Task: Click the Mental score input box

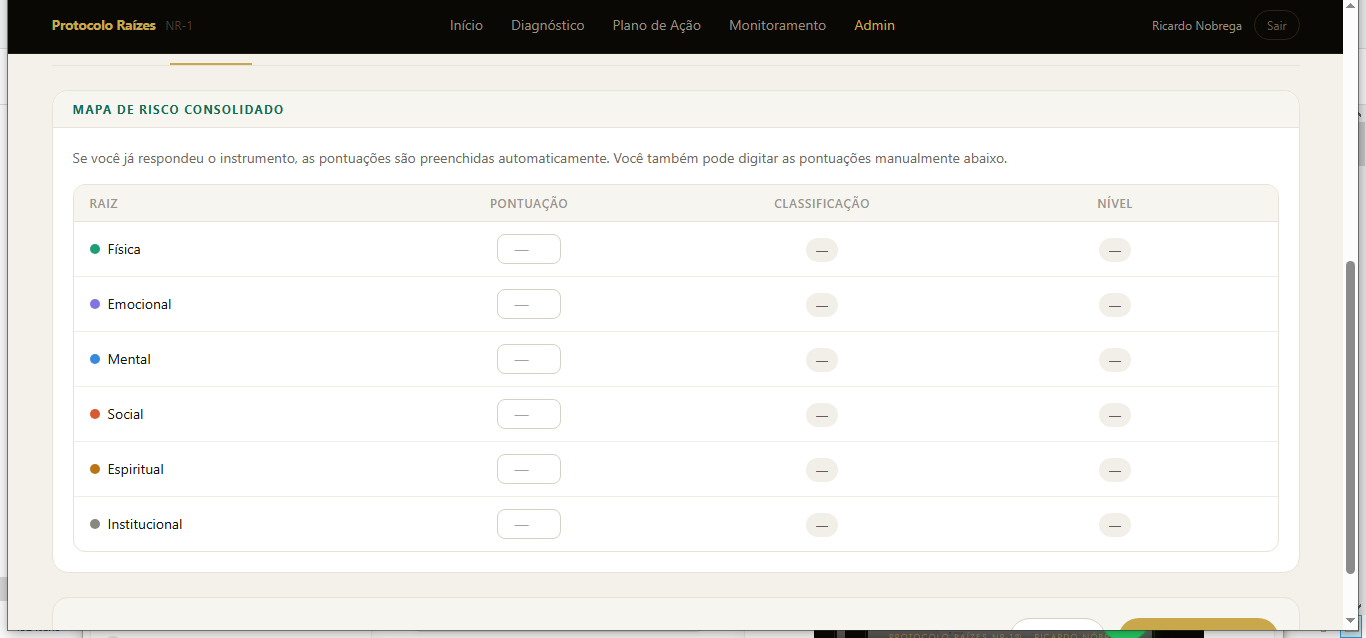Action: [529, 359]
